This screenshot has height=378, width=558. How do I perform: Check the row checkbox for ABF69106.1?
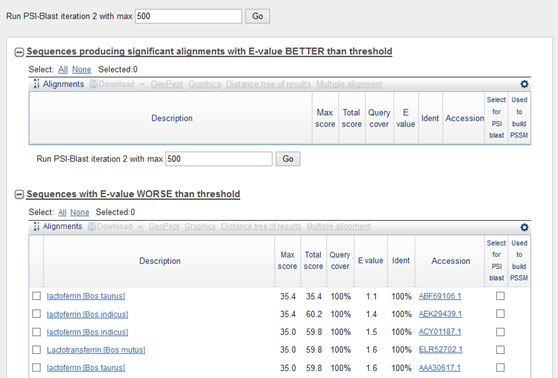pos(36,296)
